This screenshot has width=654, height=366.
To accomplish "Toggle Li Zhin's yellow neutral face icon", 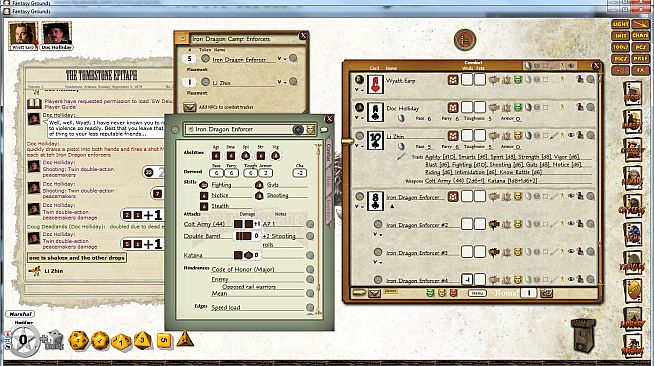I will point(518,135).
